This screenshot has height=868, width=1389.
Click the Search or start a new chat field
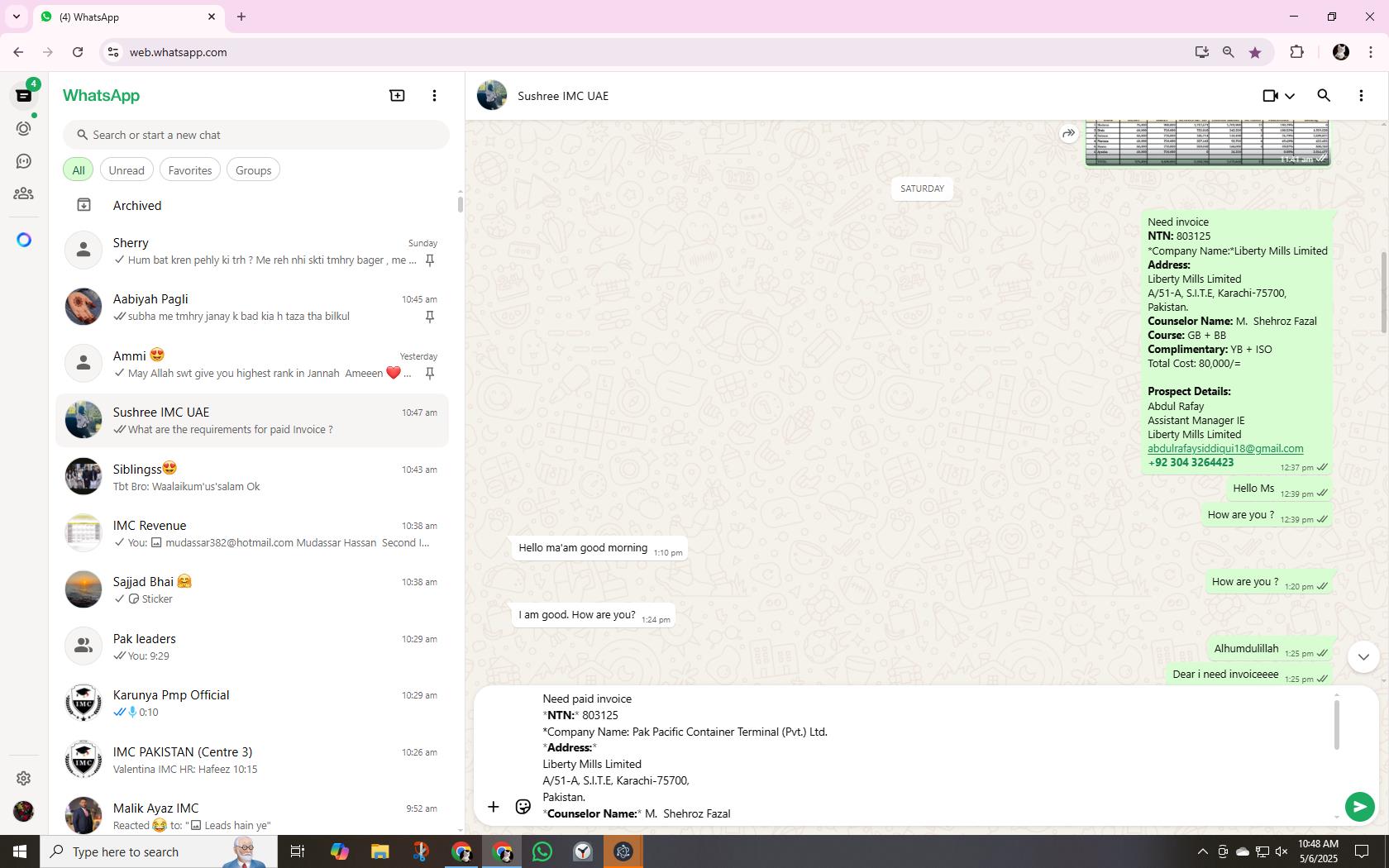[256, 135]
